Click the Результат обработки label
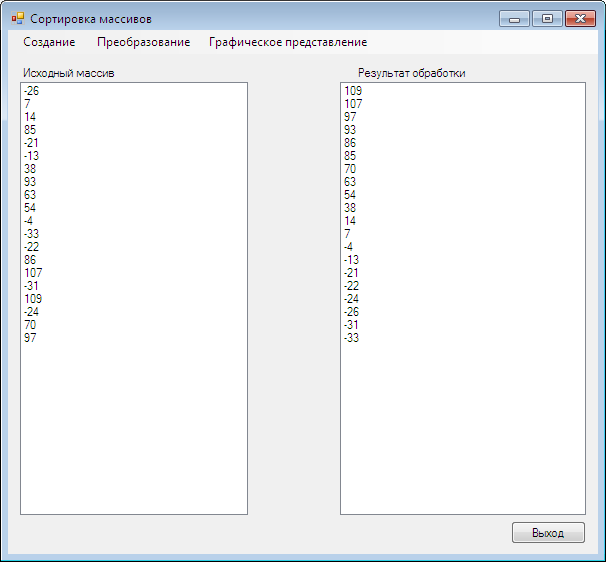This screenshot has width=606, height=562. tap(412, 73)
